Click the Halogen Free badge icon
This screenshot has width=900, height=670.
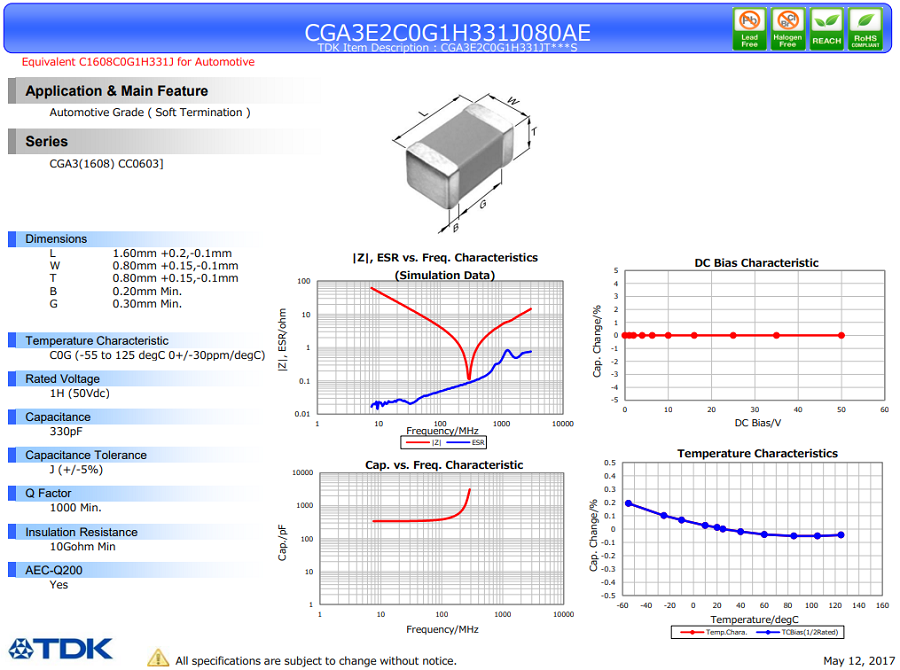788,29
